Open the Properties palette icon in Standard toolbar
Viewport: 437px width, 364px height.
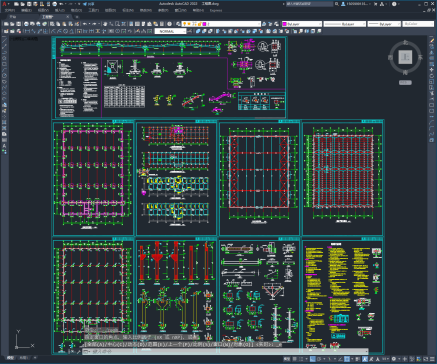(131, 24)
